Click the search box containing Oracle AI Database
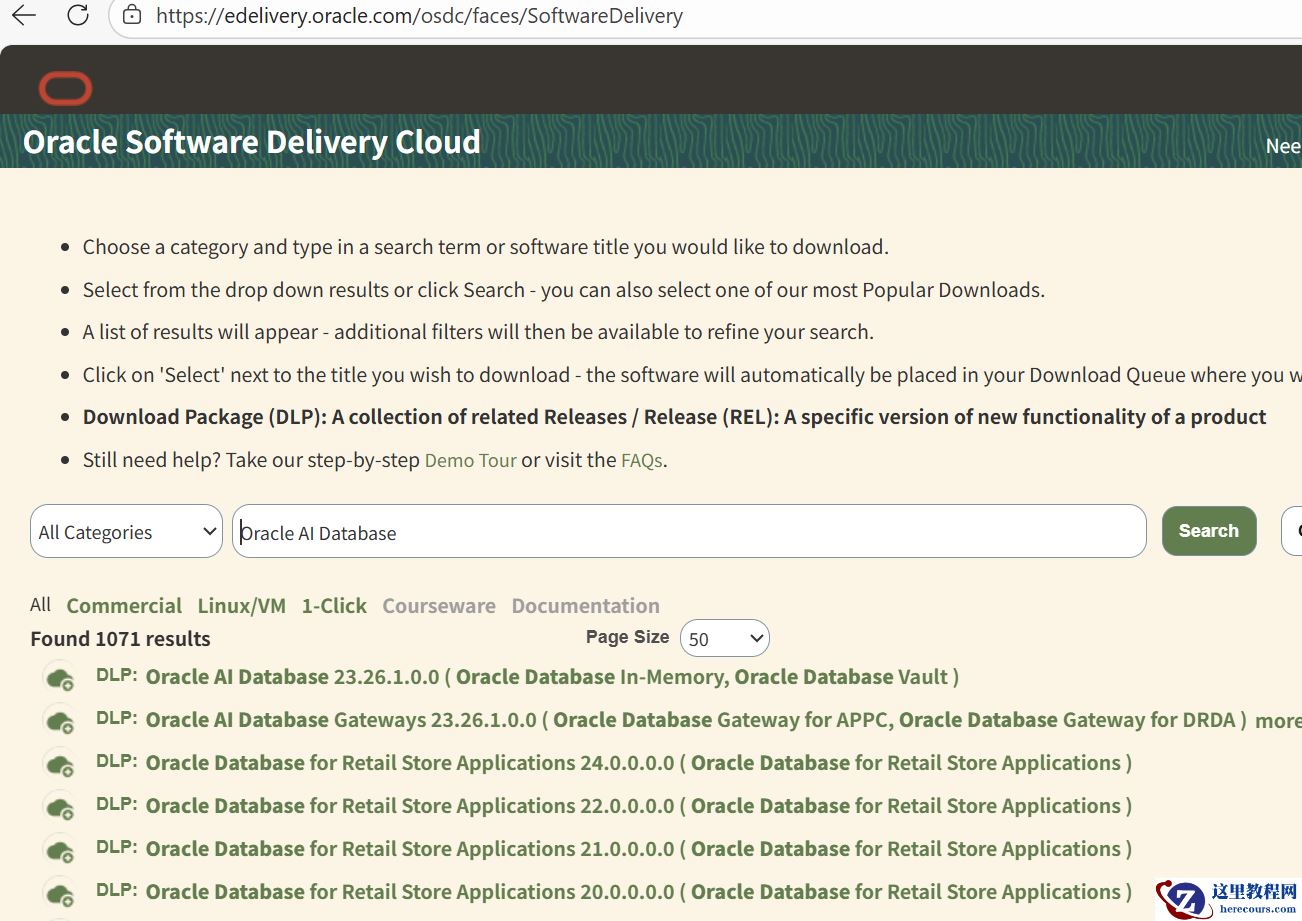 point(689,531)
